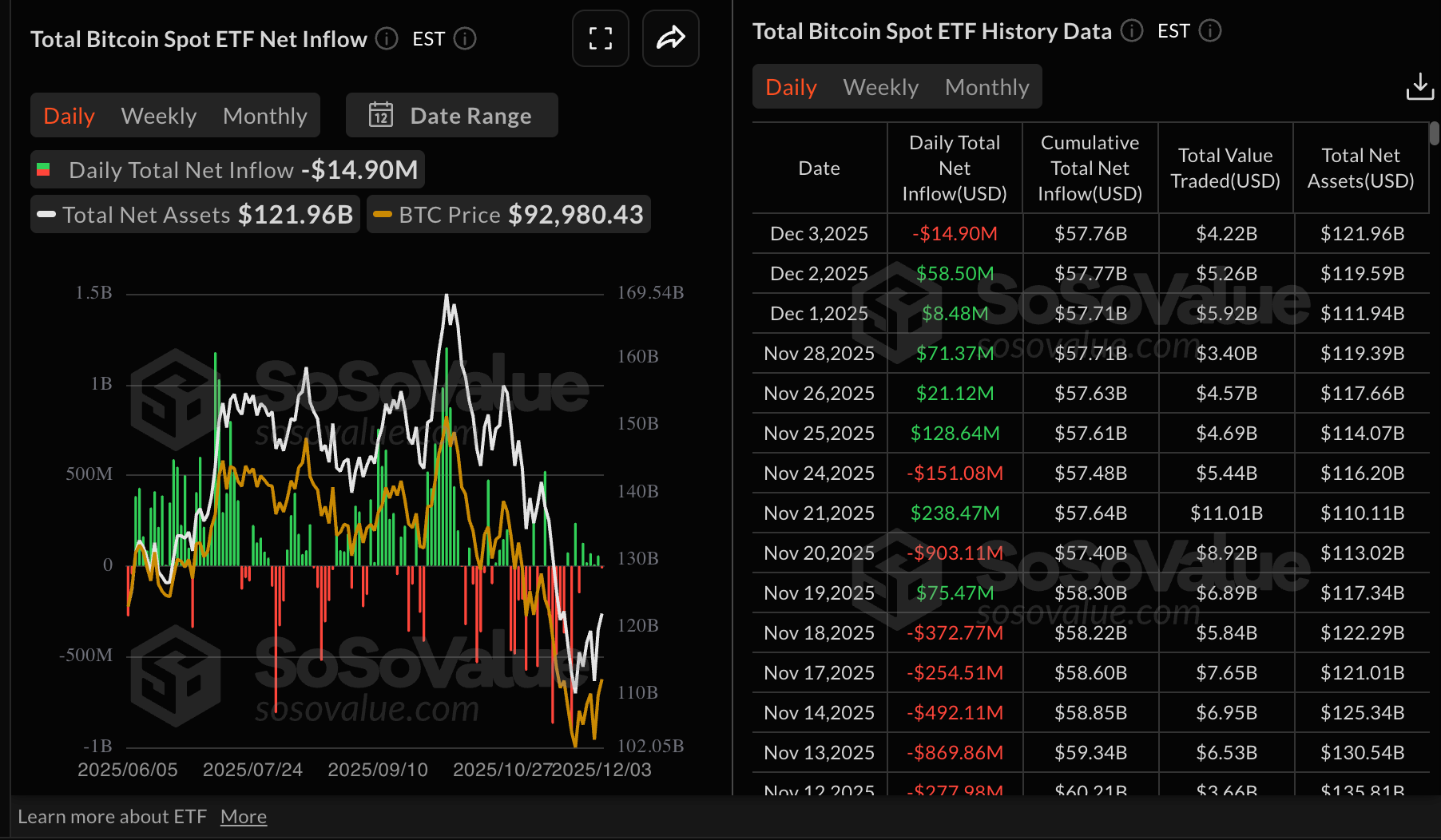Screen dimensions: 1441x840
Task: Share the Net Inflow chart
Action: point(670,38)
